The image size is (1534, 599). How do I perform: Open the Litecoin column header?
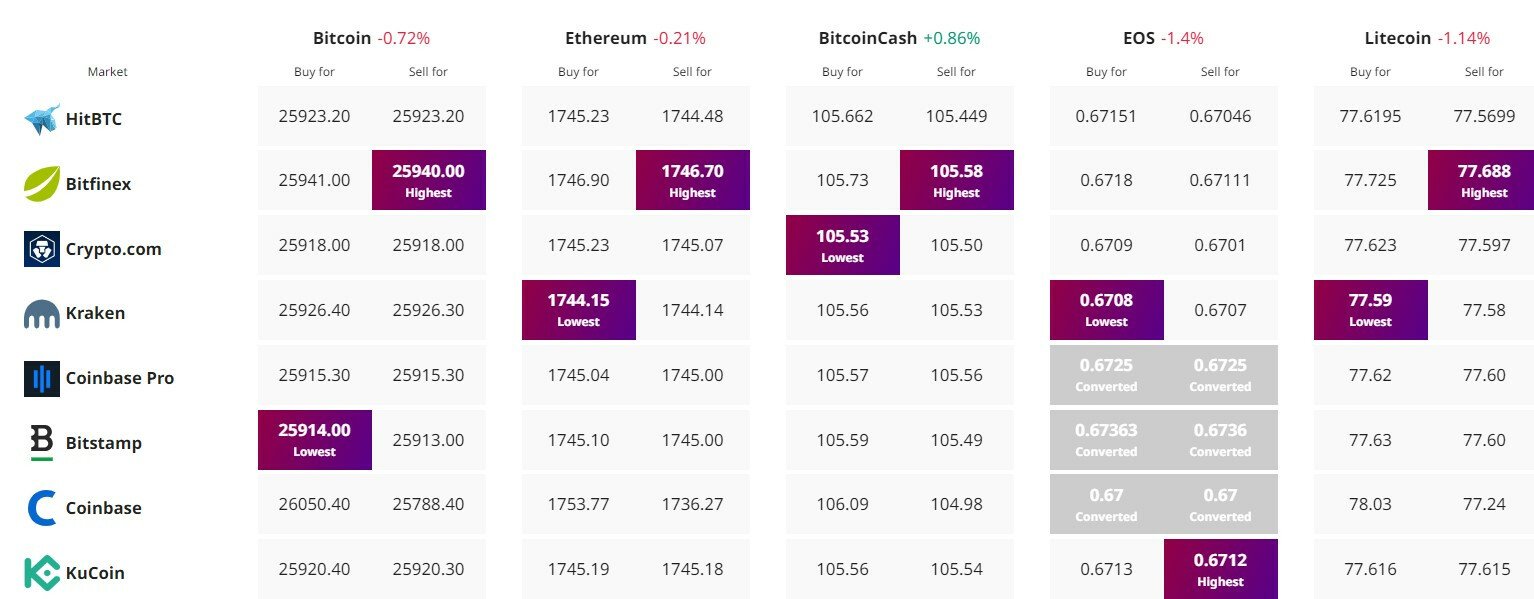pos(1398,38)
